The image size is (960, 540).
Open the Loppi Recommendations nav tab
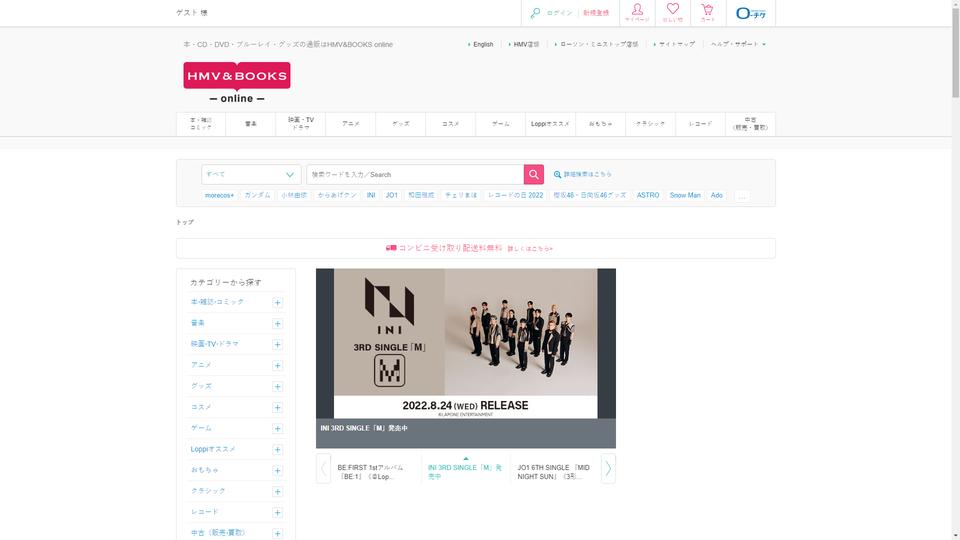[550, 124]
